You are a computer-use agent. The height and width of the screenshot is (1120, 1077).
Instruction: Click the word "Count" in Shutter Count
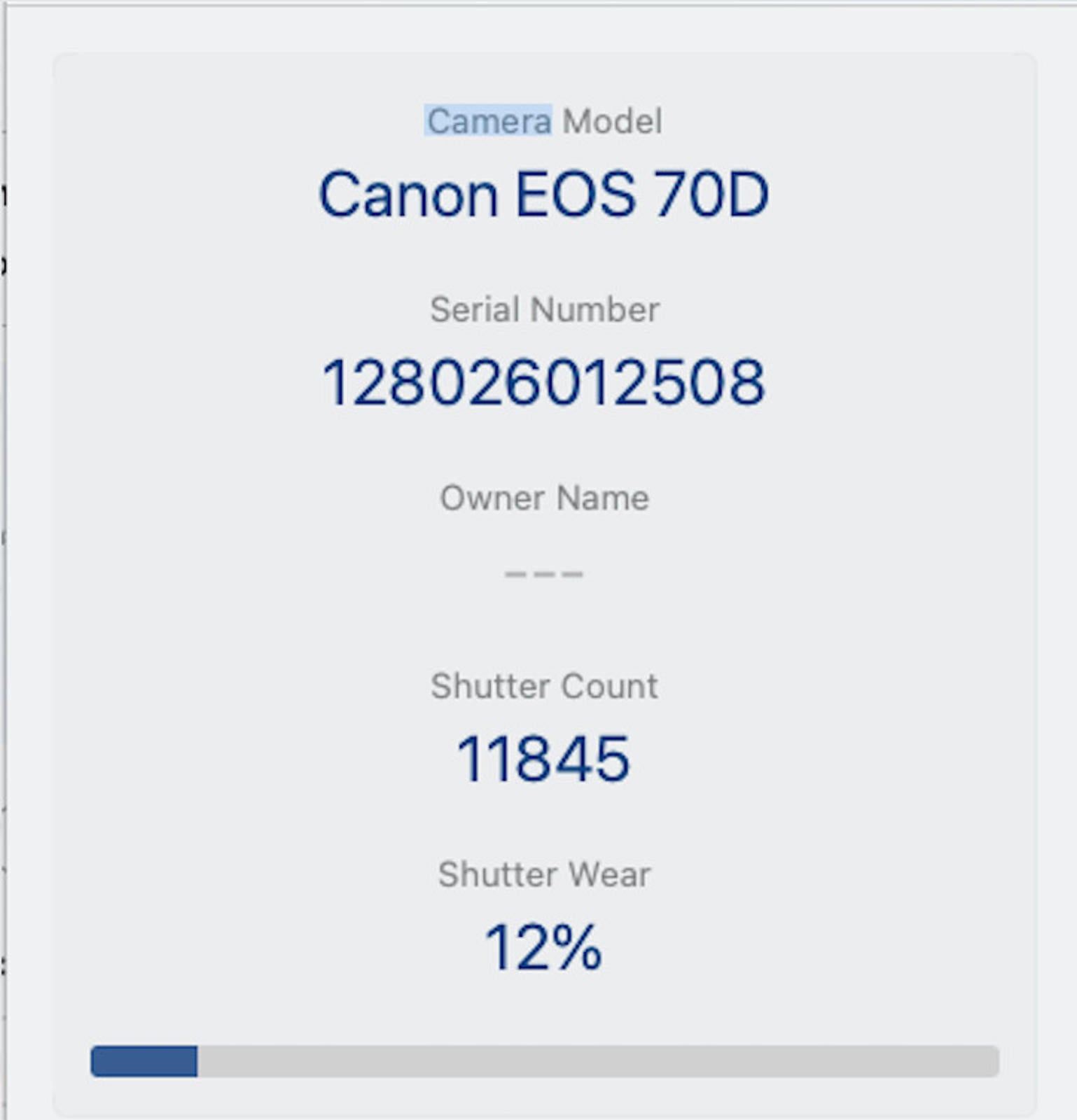tap(609, 686)
